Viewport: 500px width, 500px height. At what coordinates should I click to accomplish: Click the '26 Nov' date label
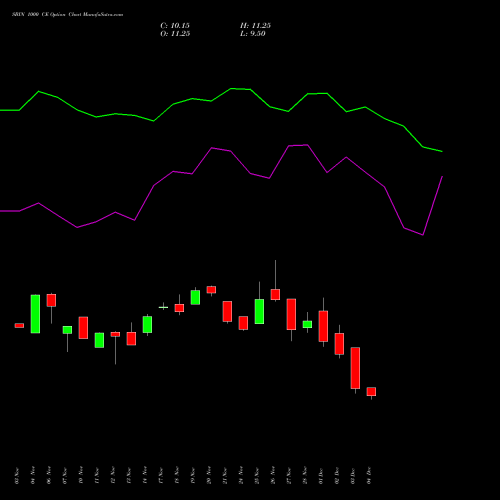click(x=273, y=476)
